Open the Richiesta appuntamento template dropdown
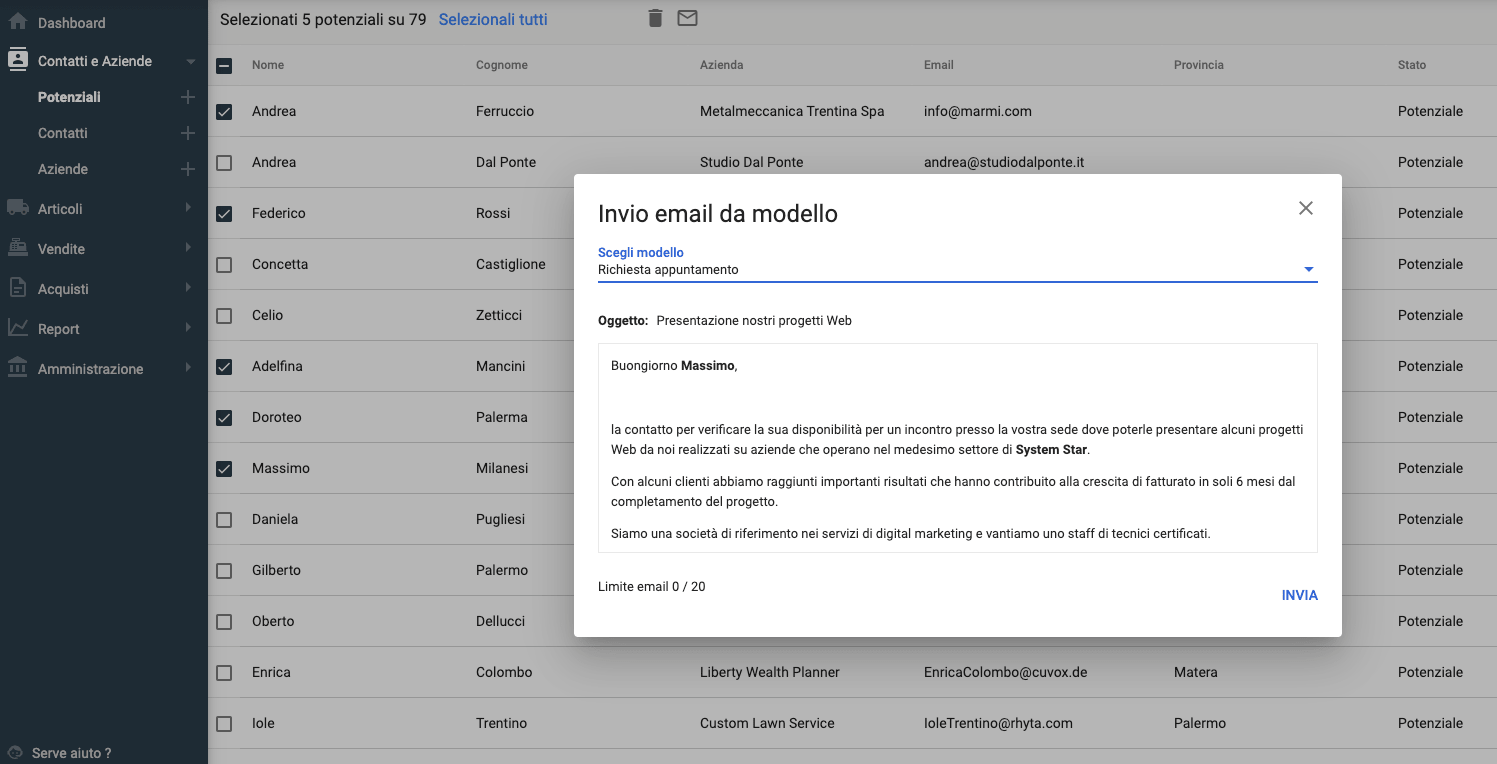Image resolution: width=1497 pixels, height=764 pixels. click(1307, 269)
